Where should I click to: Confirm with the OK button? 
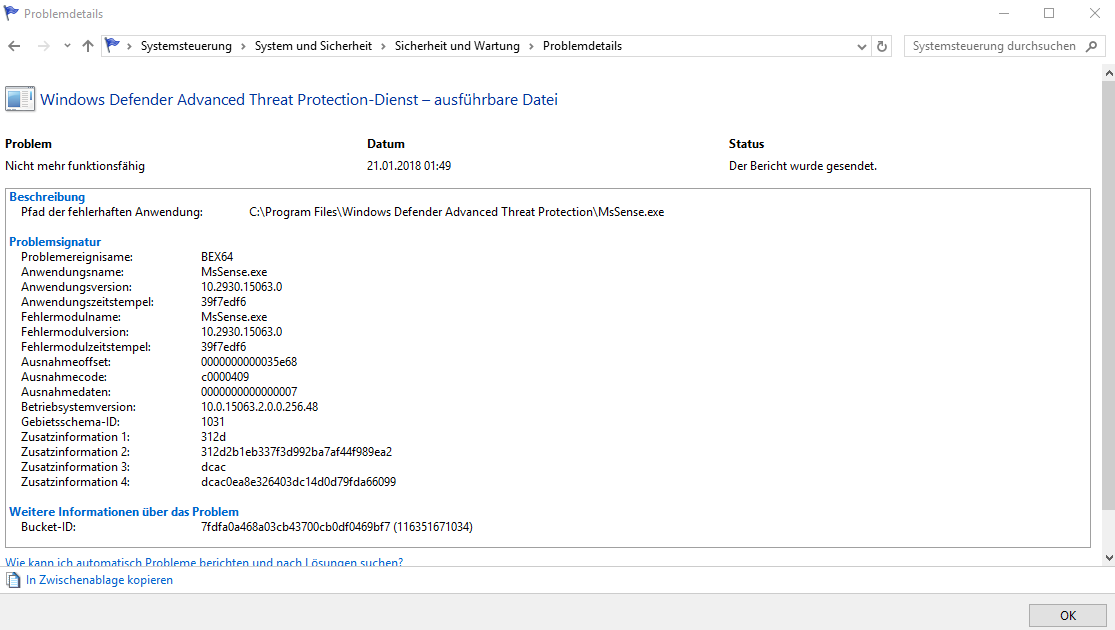pos(1068,615)
